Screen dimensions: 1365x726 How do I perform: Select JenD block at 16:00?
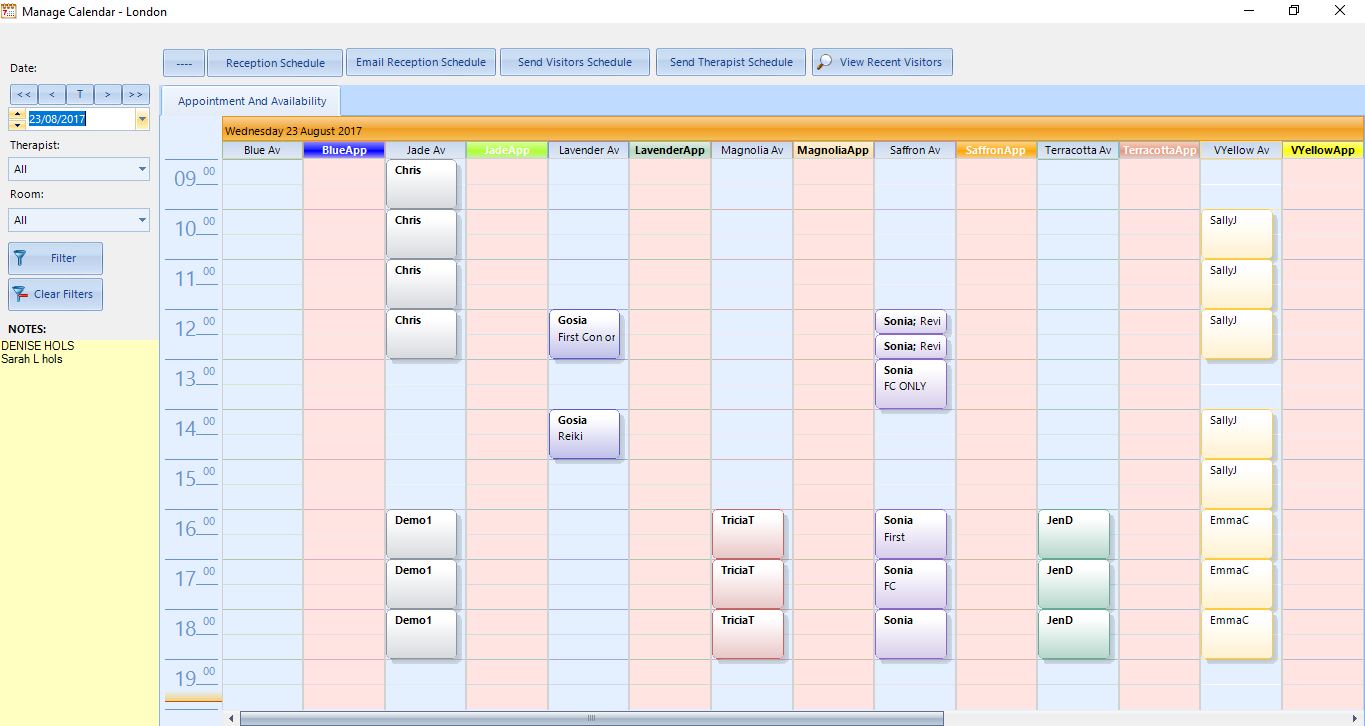[x=1074, y=534]
